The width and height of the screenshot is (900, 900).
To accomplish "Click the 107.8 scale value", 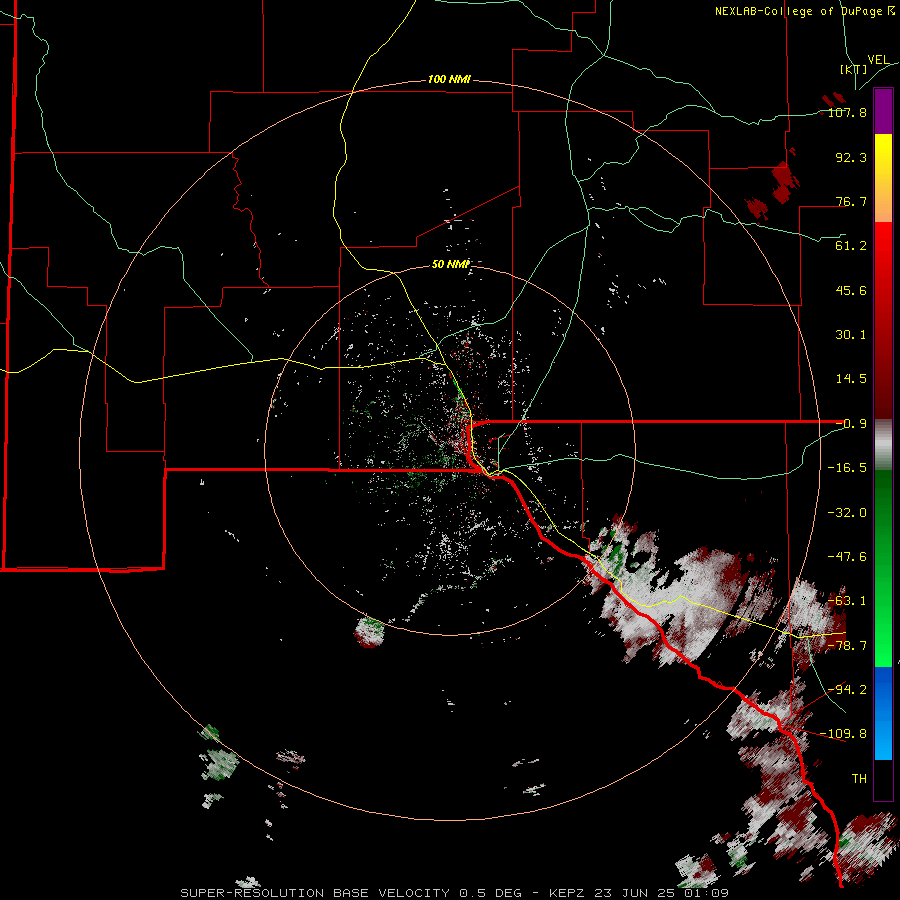I will 847,112.
